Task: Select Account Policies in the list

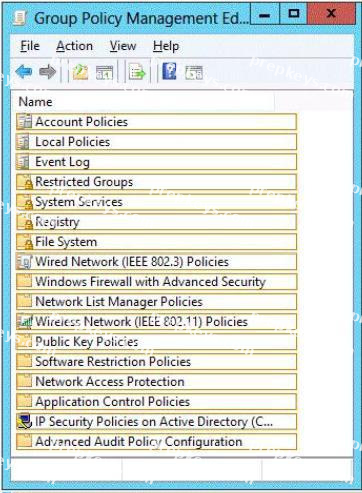Action: (x=156, y=122)
